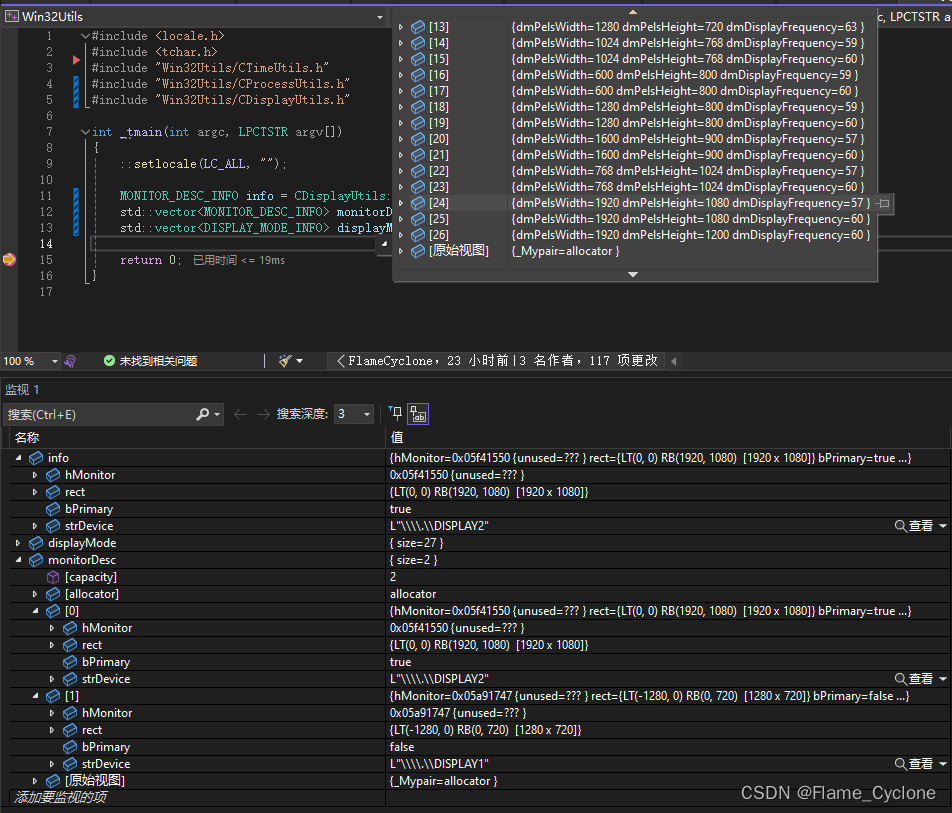
Task: Expand datatip element [24]
Action: click(401, 203)
